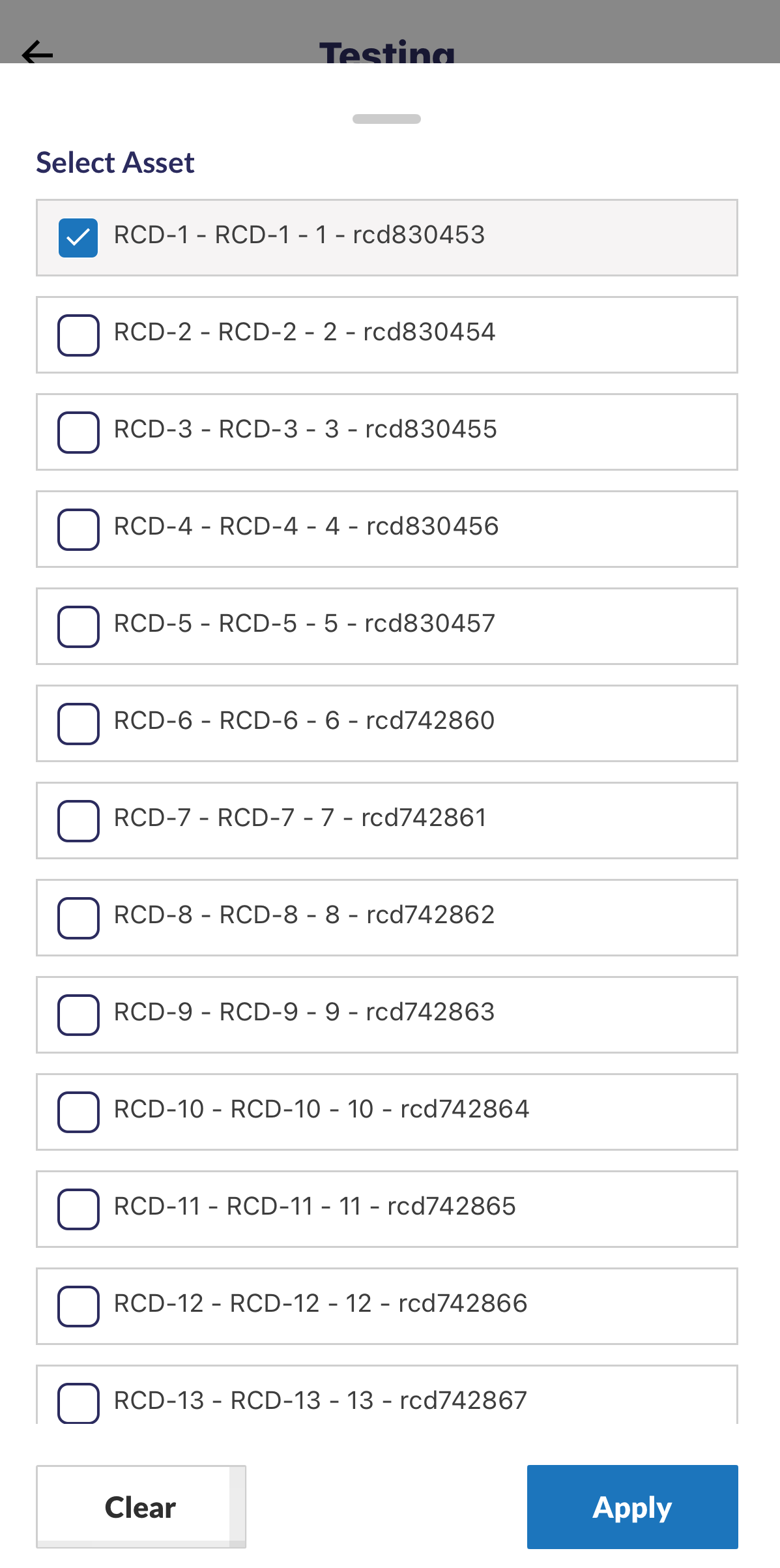Screen dimensions: 780x1568
Task: Uncheck the RCD-1 asset checkbox
Action: coord(78,238)
